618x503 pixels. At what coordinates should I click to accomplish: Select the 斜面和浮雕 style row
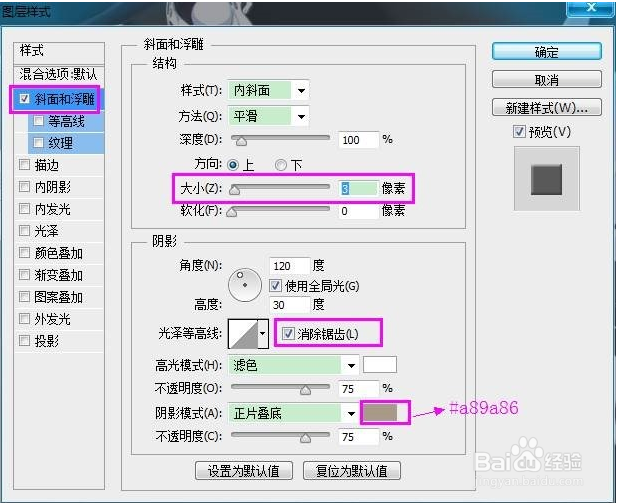(x=59, y=99)
